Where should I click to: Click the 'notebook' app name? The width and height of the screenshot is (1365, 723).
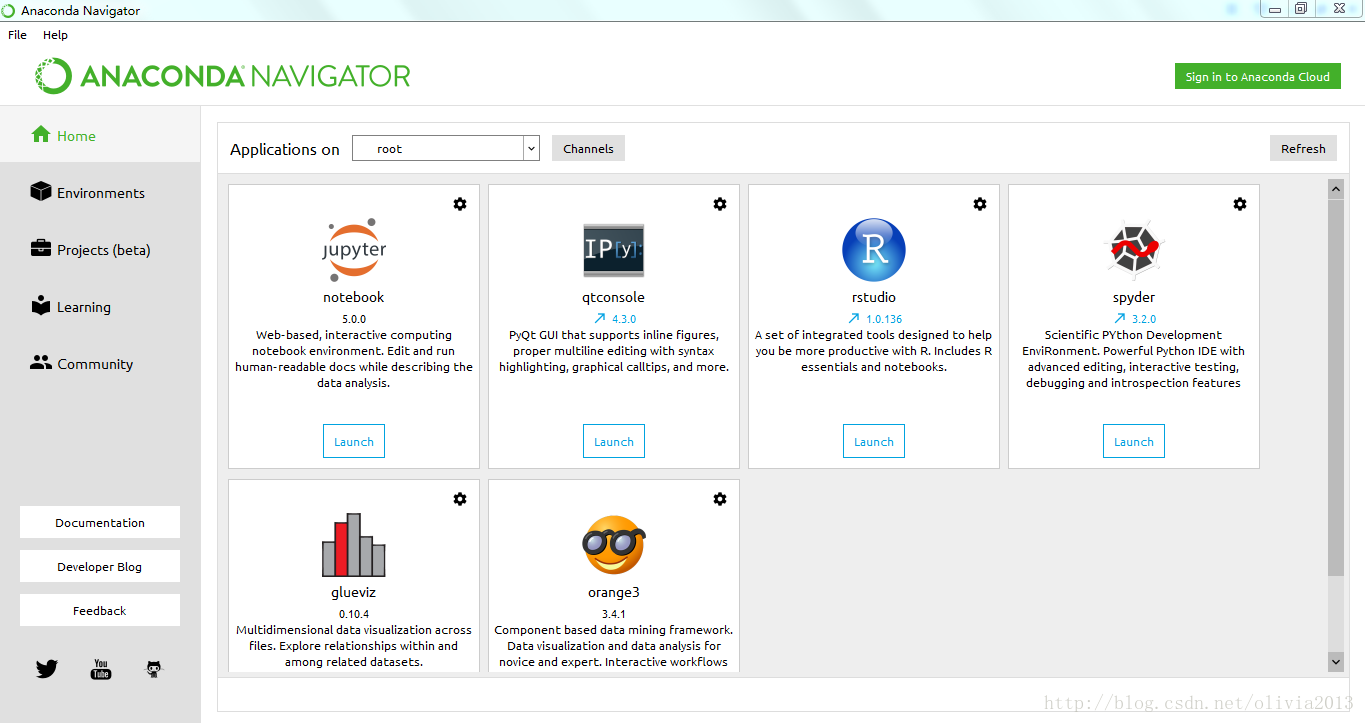(354, 297)
